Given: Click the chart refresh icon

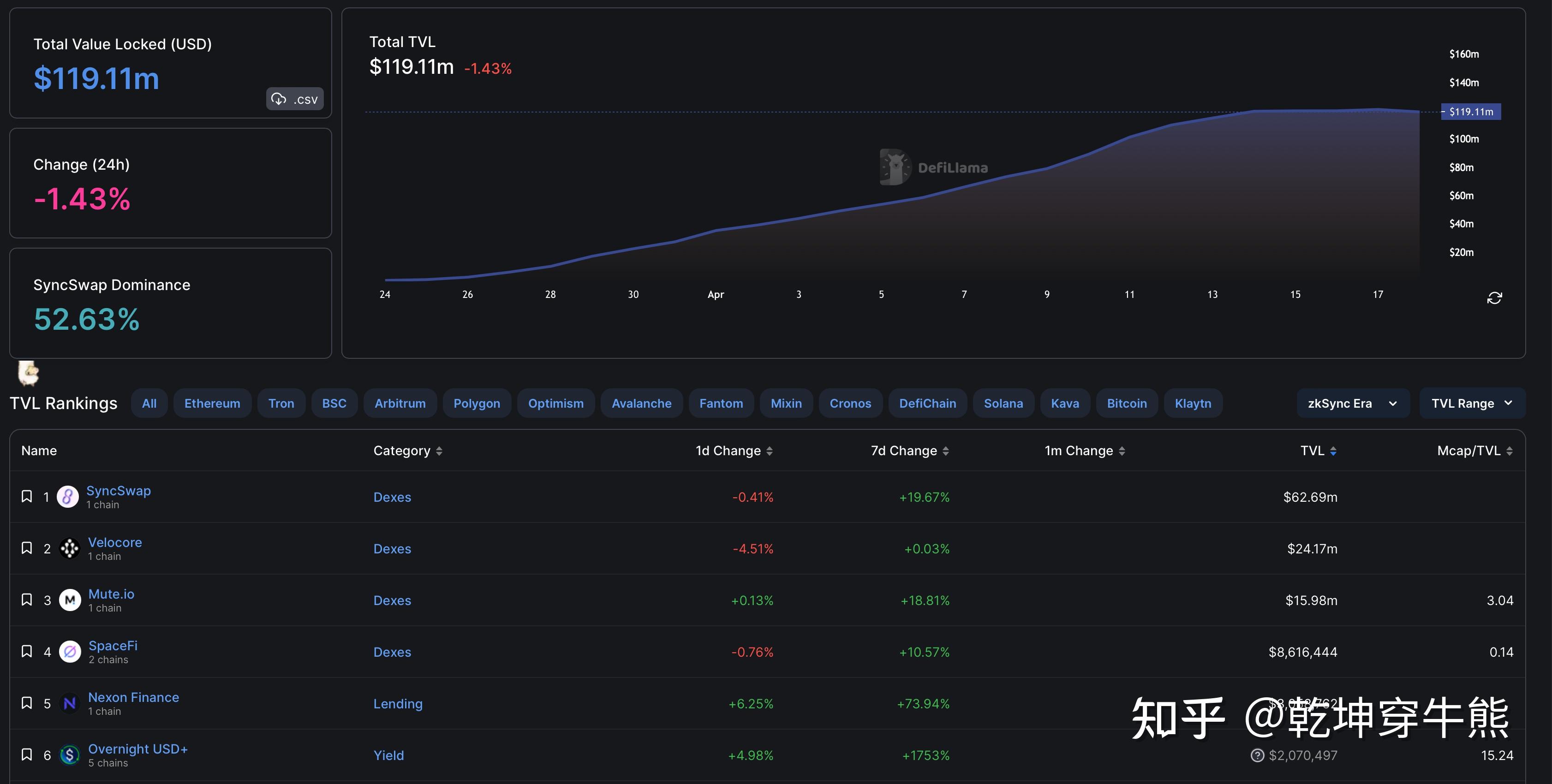Looking at the screenshot, I should (x=1494, y=297).
